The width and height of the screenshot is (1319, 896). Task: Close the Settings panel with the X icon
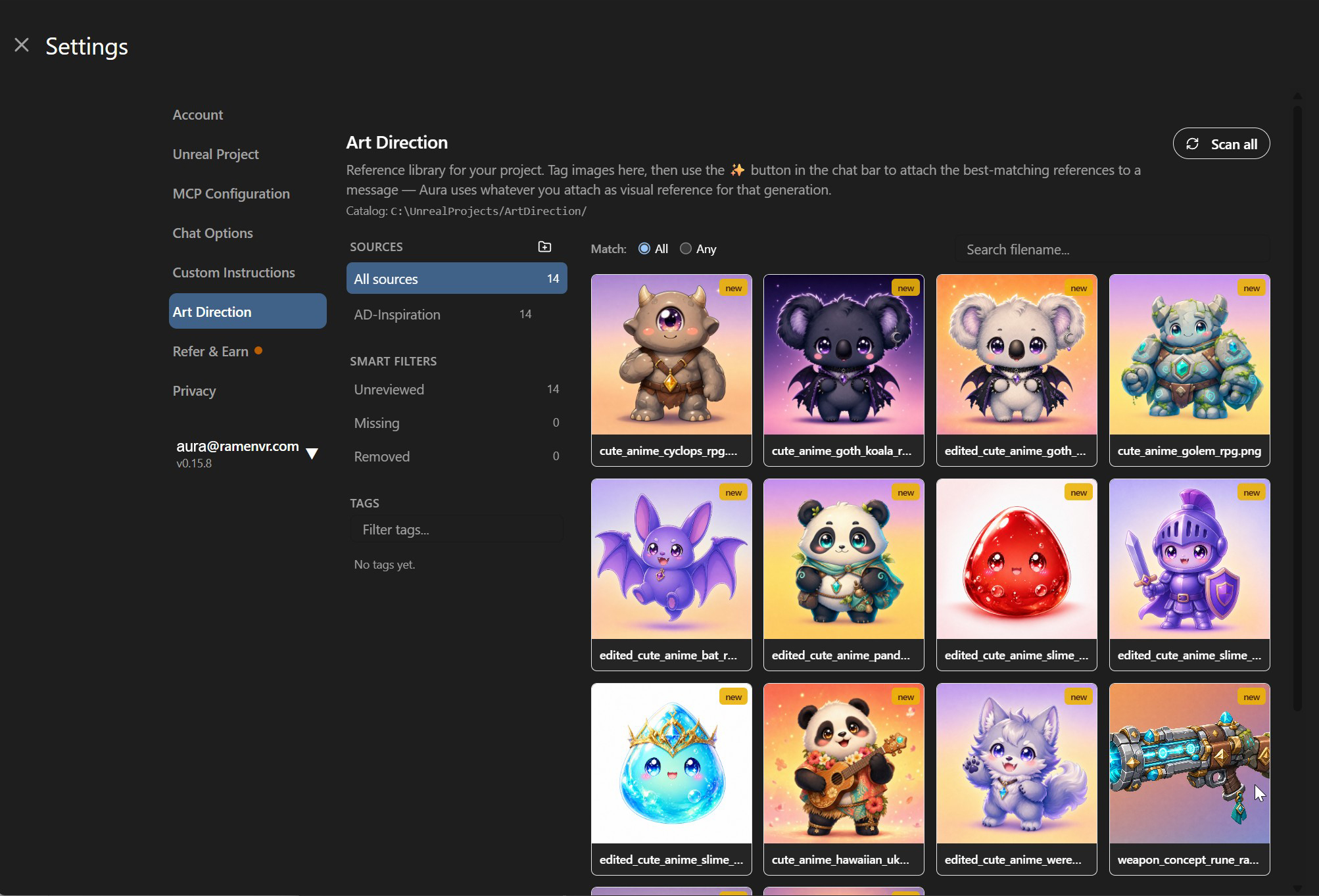point(22,45)
